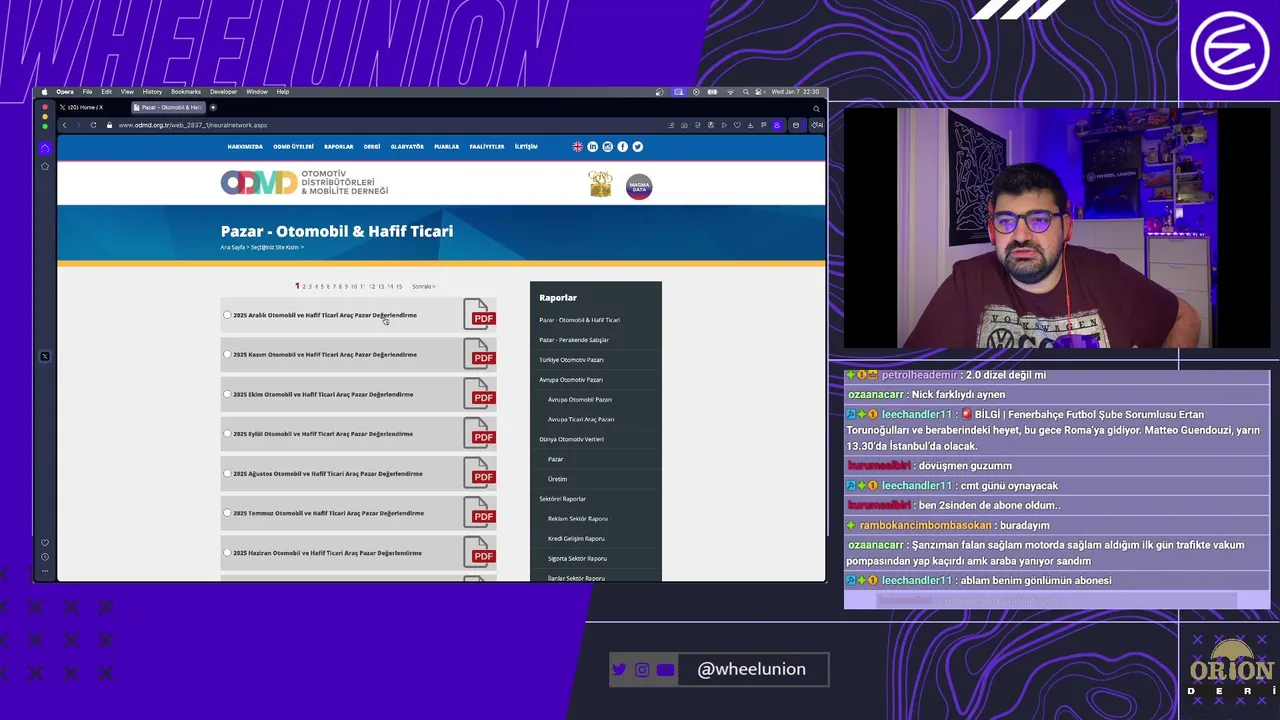Open the Developer menu

[224, 92]
